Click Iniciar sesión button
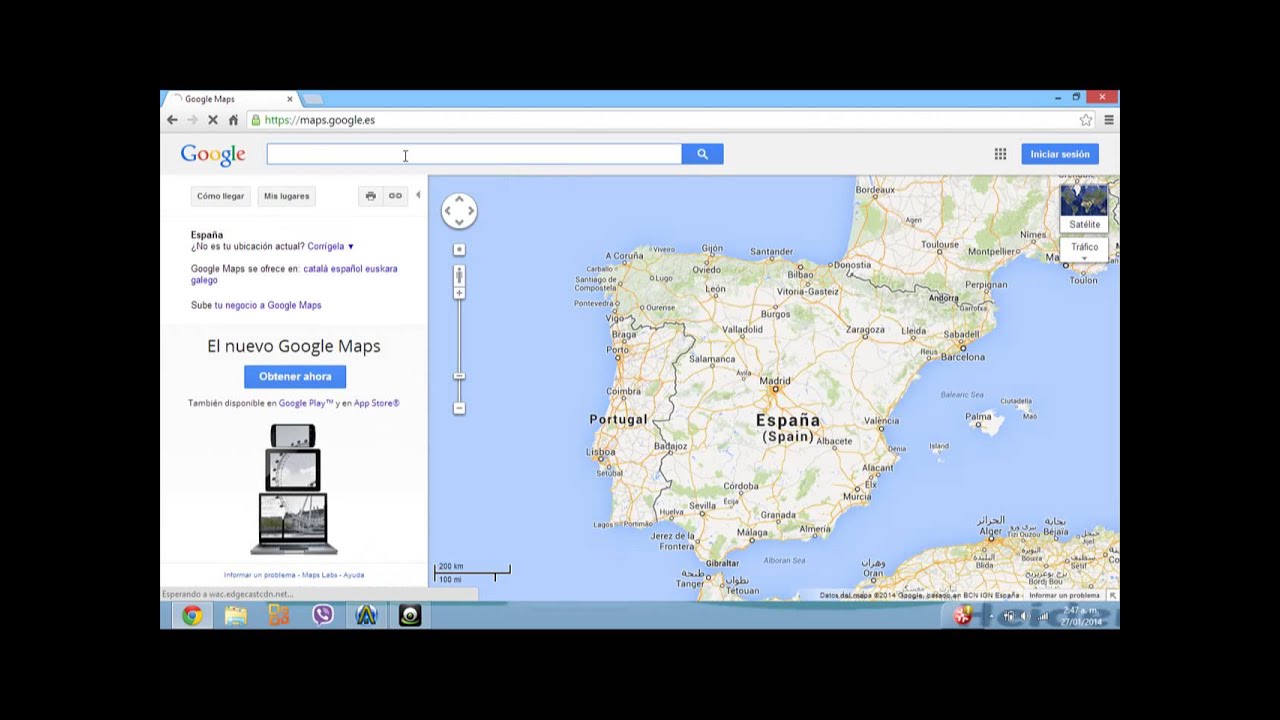 [x=1060, y=154]
